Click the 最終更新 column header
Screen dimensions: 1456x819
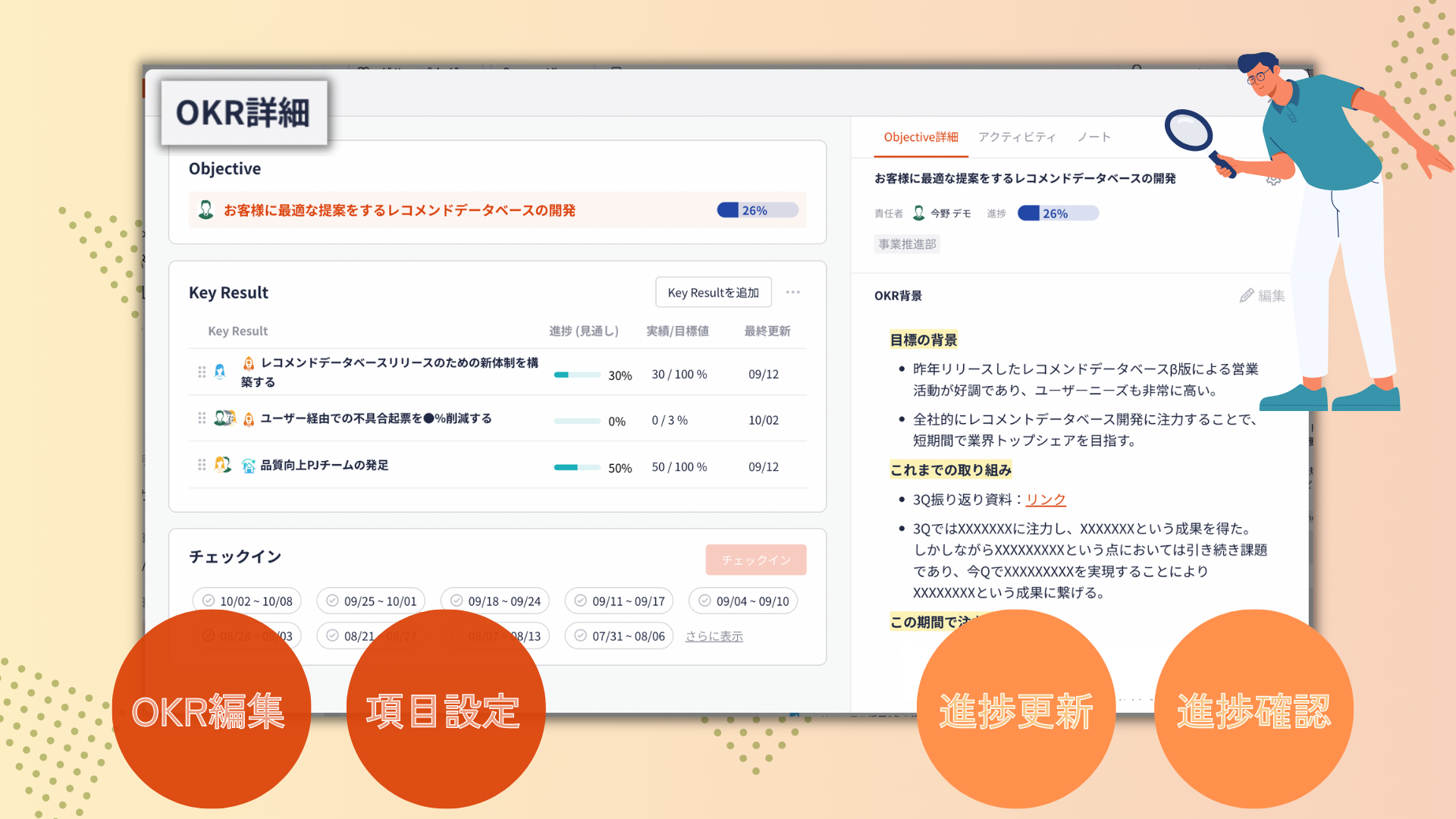tap(767, 331)
